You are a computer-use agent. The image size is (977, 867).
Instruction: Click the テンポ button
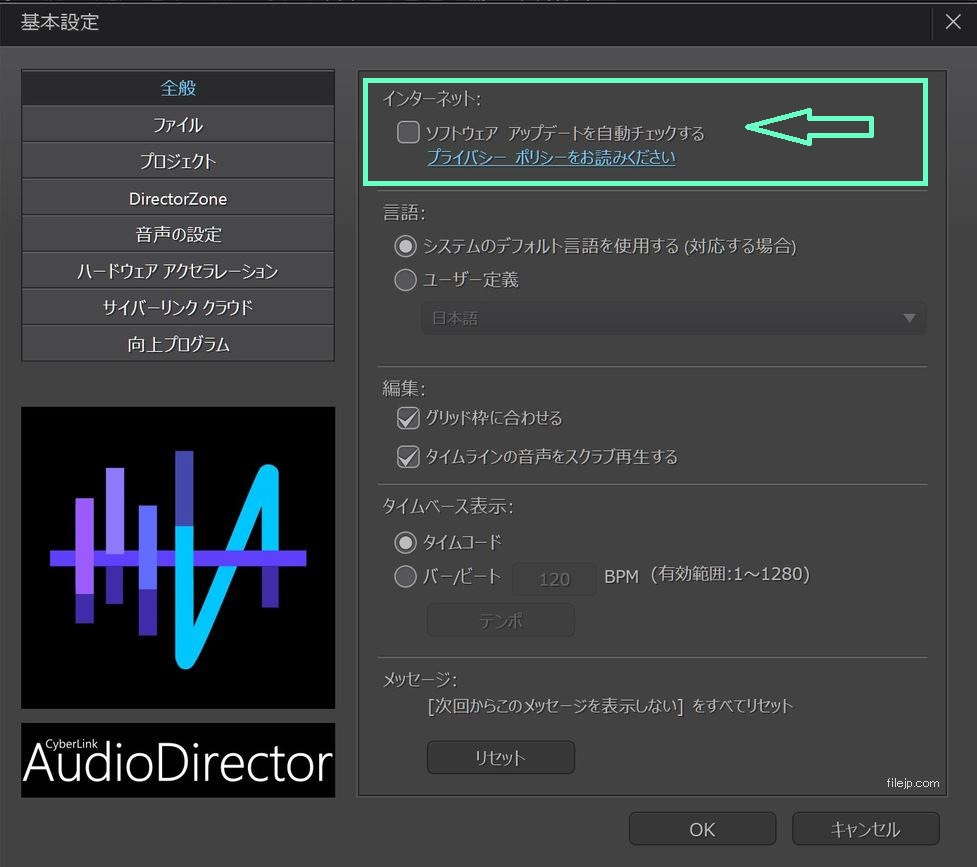500,620
